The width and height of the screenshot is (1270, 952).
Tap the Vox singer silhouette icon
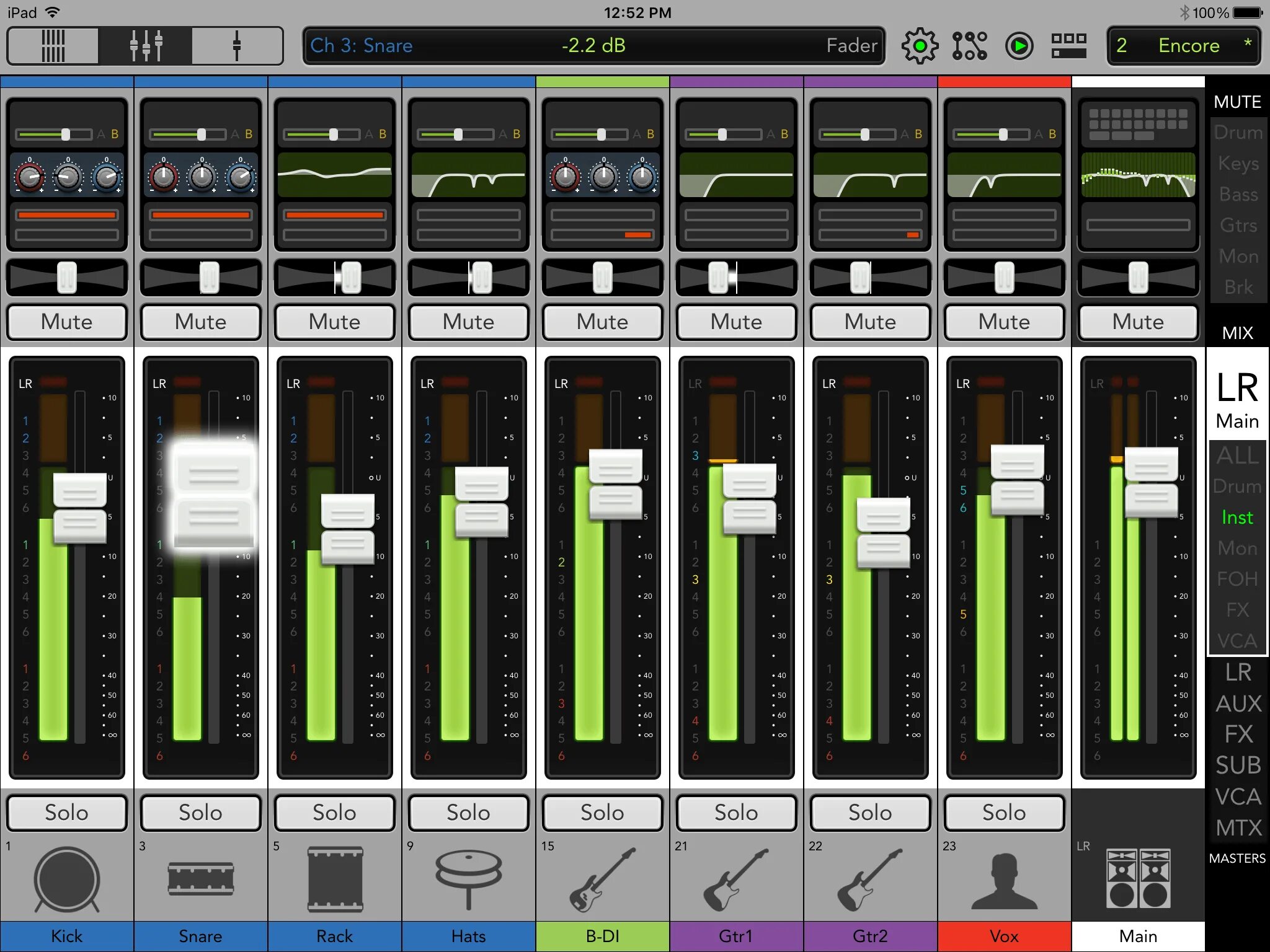pyautogui.click(x=1004, y=879)
